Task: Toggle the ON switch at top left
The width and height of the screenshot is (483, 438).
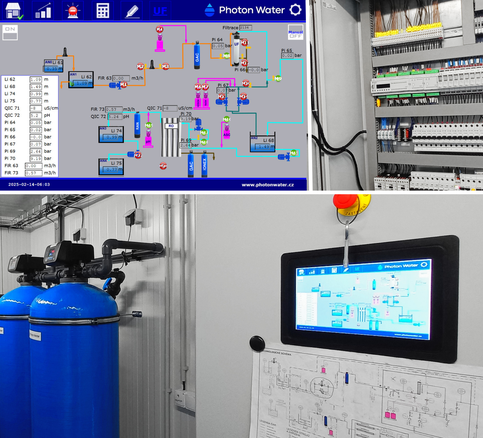Action: 10,32
